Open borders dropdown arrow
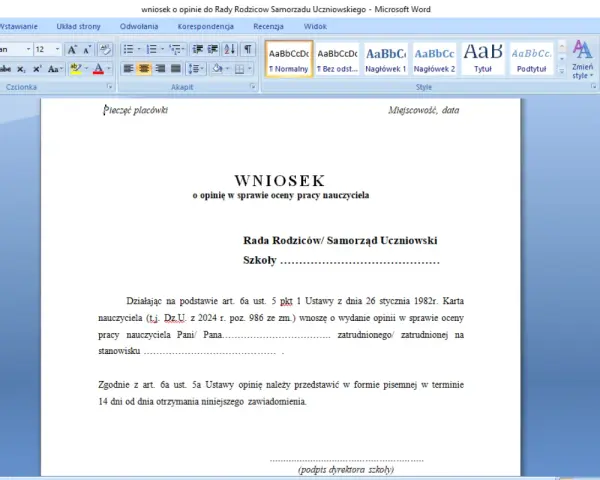The width and height of the screenshot is (600, 480). 249,69
